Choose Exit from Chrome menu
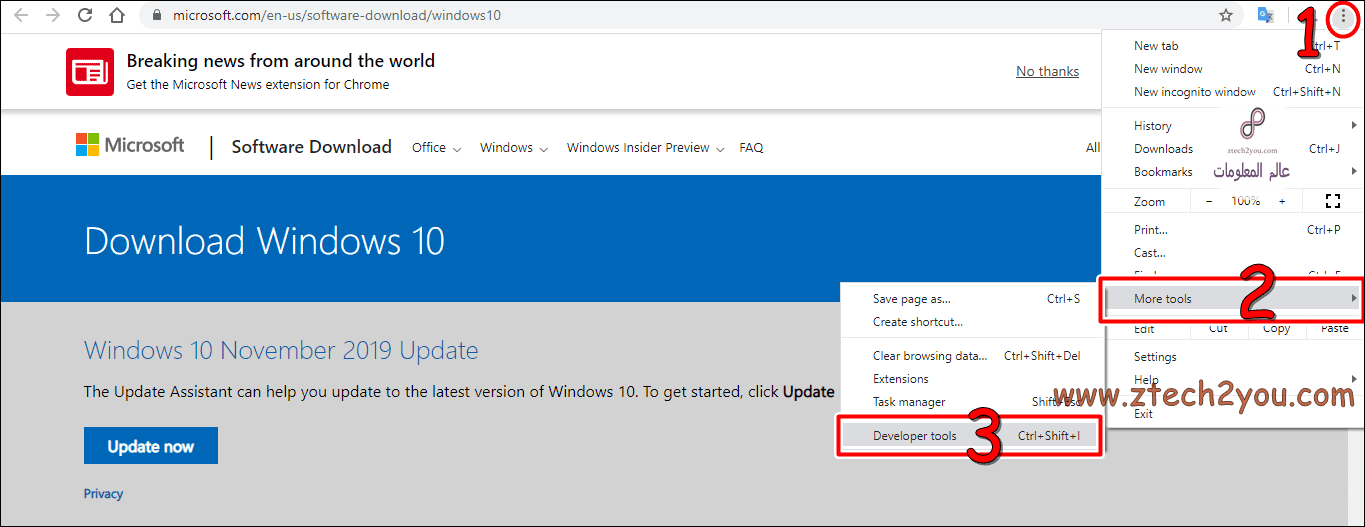This screenshot has width=1365, height=527. coord(1232,414)
